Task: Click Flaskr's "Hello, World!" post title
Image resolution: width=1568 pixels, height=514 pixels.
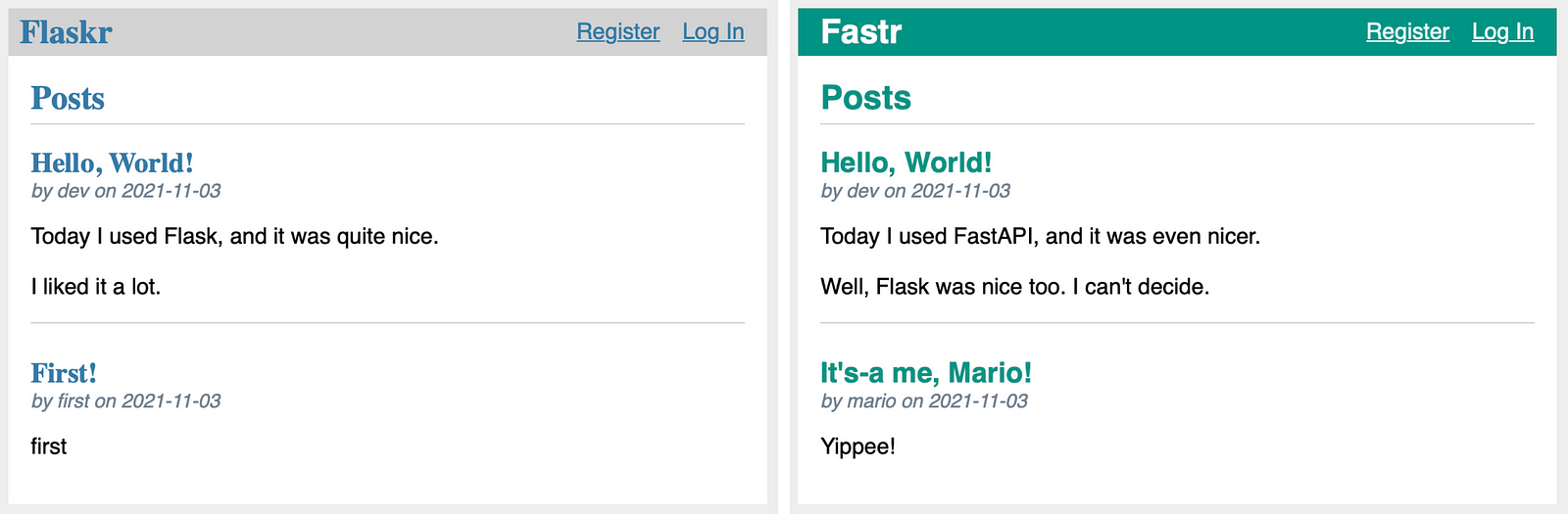Action: [x=112, y=163]
